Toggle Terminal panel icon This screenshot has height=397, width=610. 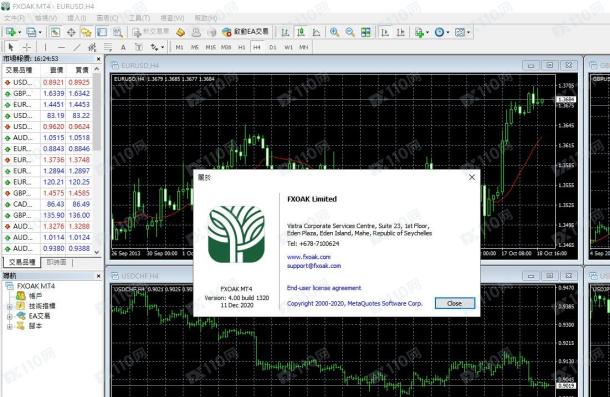102,32
